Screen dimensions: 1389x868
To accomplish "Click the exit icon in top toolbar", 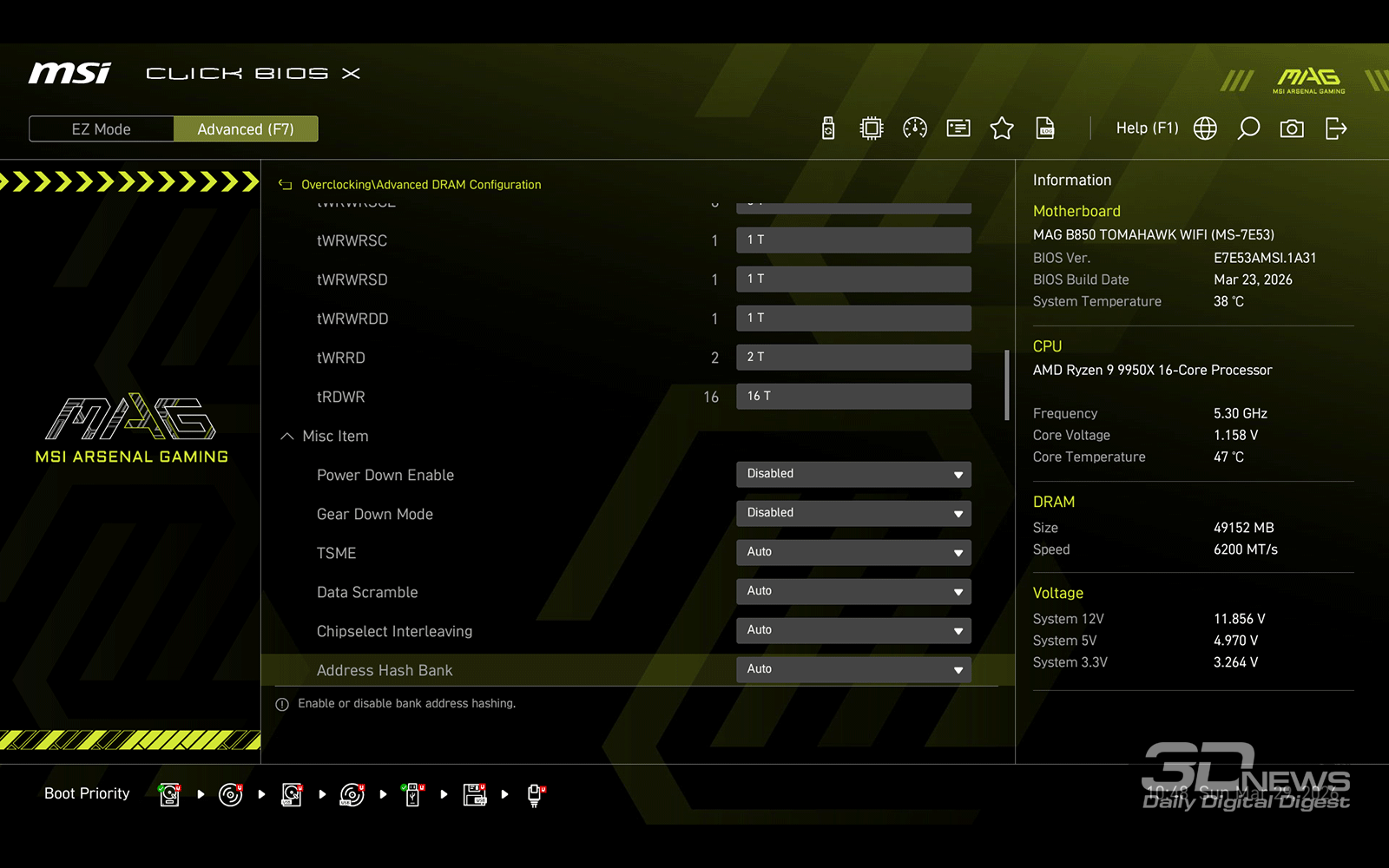I will (1336, 128).
